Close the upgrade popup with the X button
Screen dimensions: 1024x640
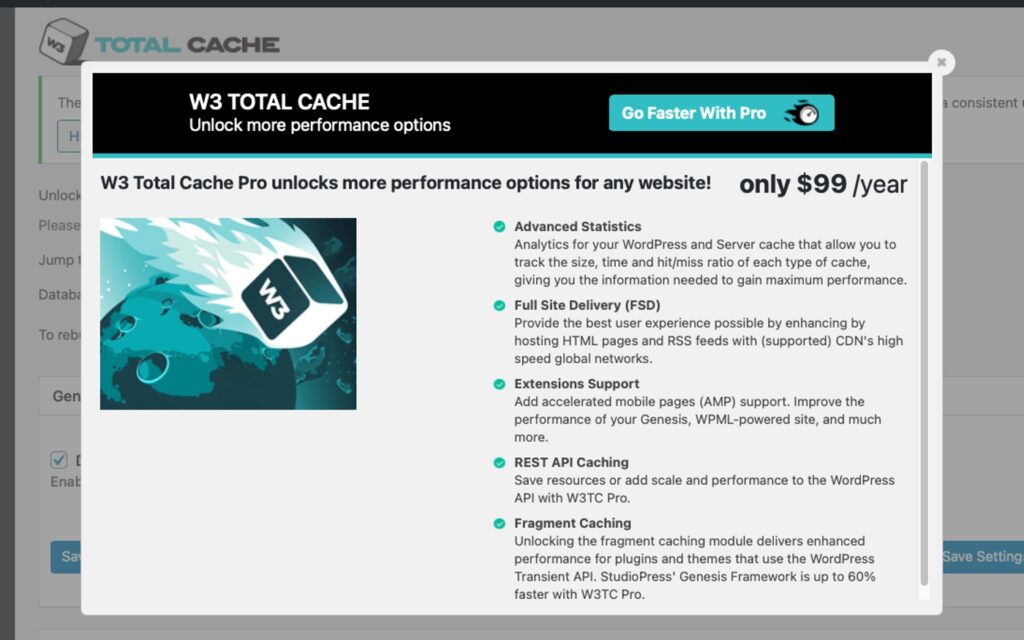point(940,62)
